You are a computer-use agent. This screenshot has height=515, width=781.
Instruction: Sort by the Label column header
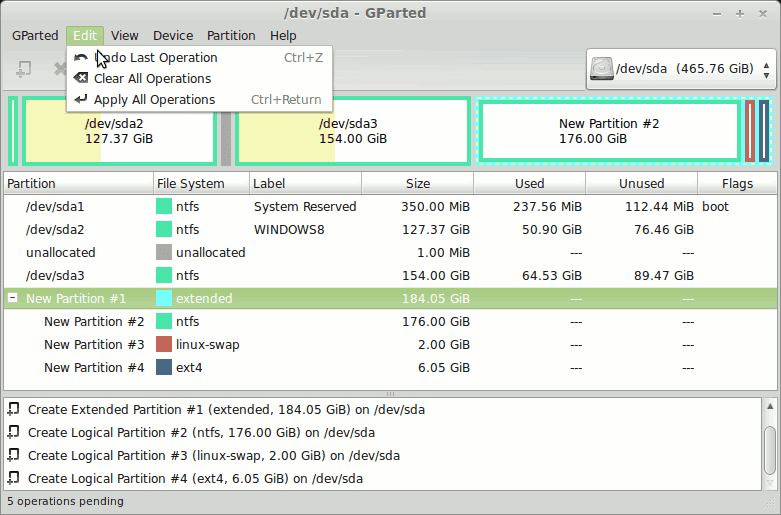305,183
